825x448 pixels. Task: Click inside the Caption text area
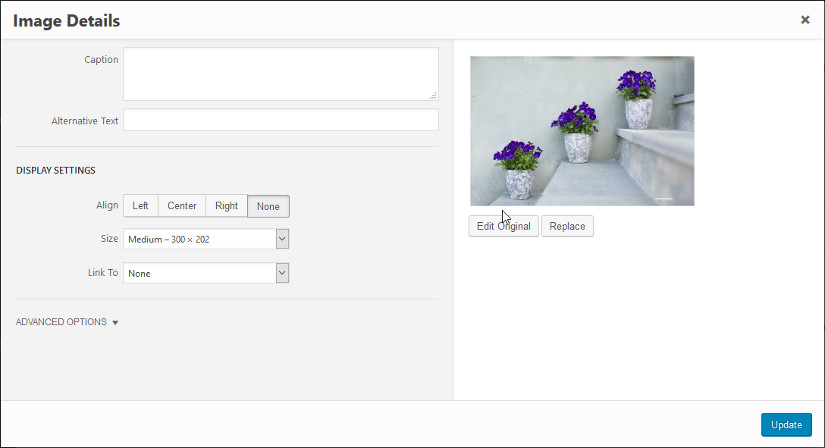[x=280, y=74]
